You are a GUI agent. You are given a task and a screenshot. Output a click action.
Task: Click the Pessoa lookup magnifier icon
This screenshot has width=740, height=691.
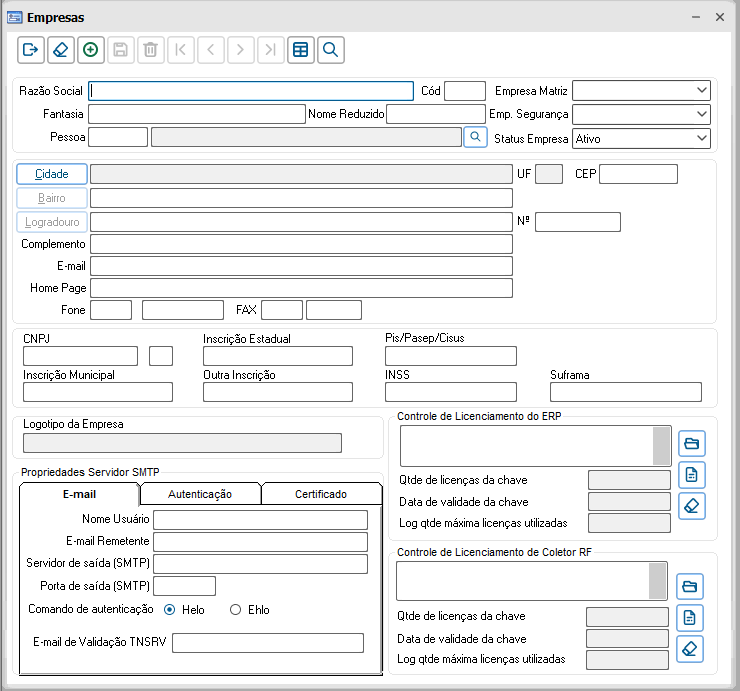pyautogui.click(x=476, y=137)
